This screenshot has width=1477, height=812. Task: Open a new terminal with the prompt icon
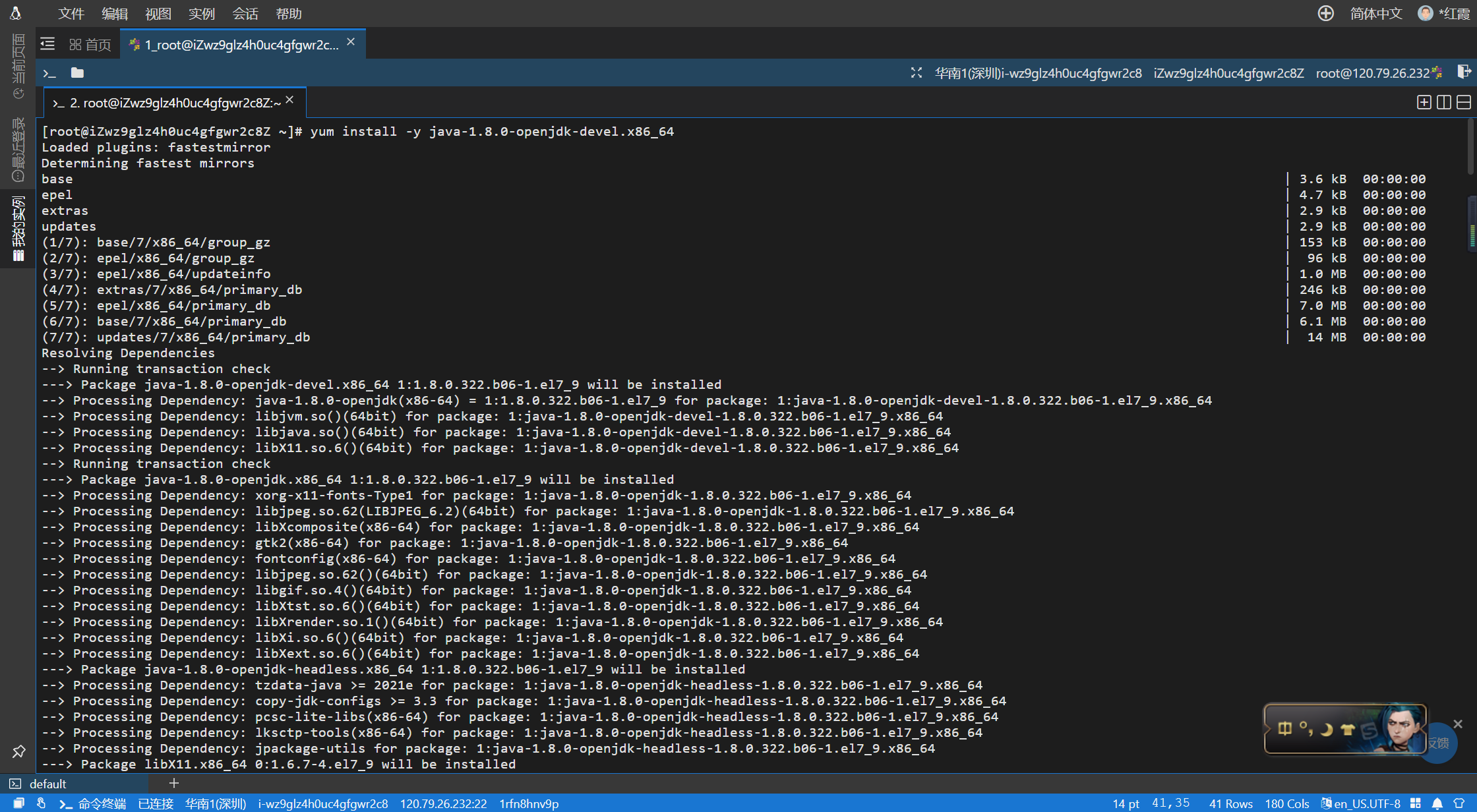49,73
